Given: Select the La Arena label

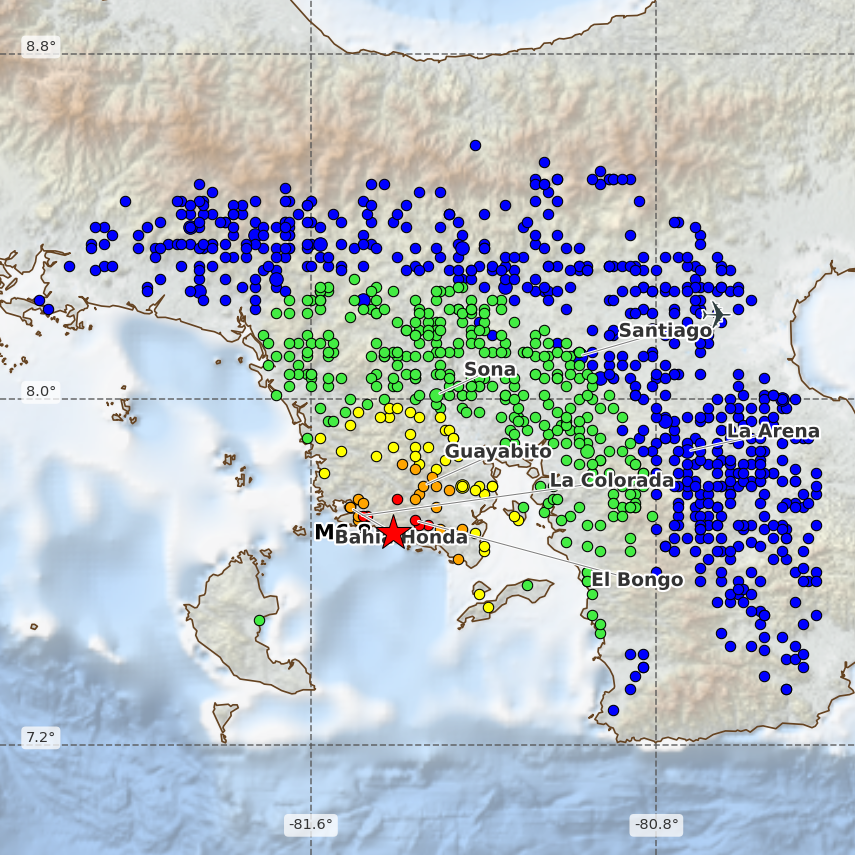Looking at the screenshot, I should click(x=773, y=431).
